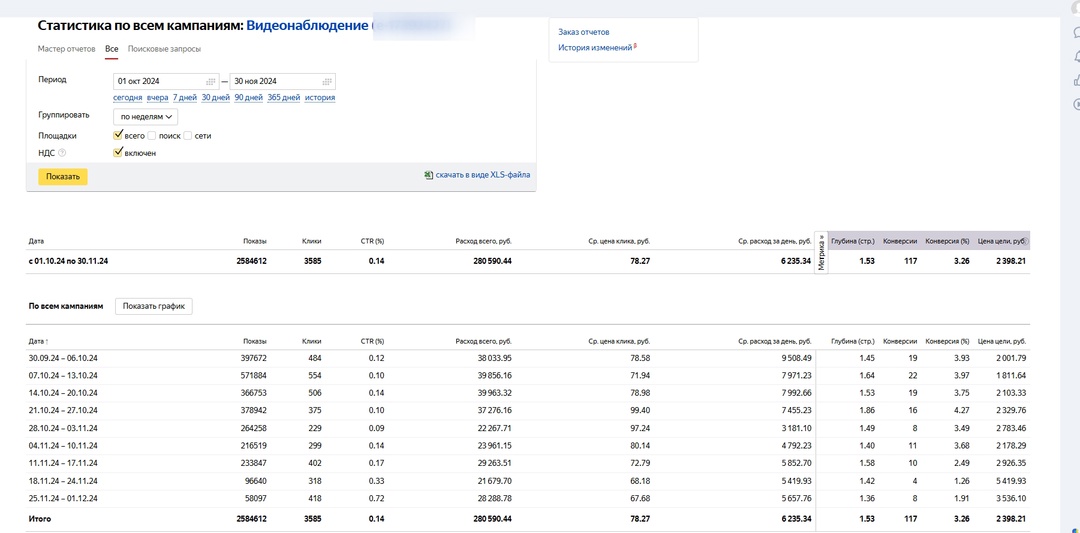Screen dimensions: 1080x533
Task: Open the 'по неделям' grouping dropdown
Action: pos(145,117)
